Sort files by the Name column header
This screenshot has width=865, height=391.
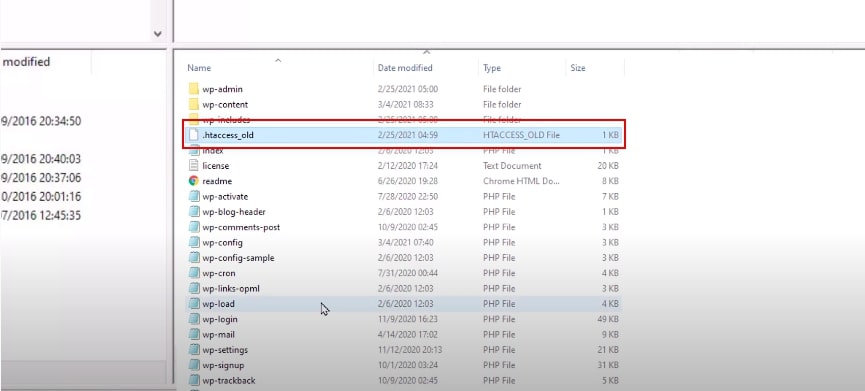tap(199, 68)
